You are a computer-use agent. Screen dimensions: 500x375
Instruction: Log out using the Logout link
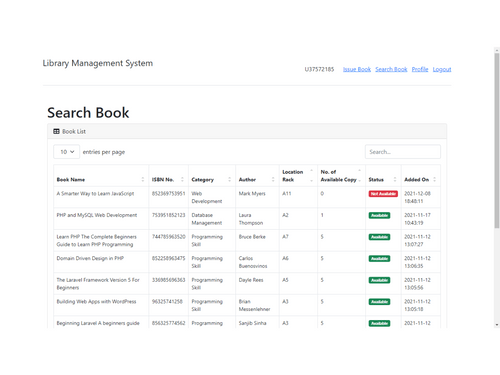[x=442, y=69]
